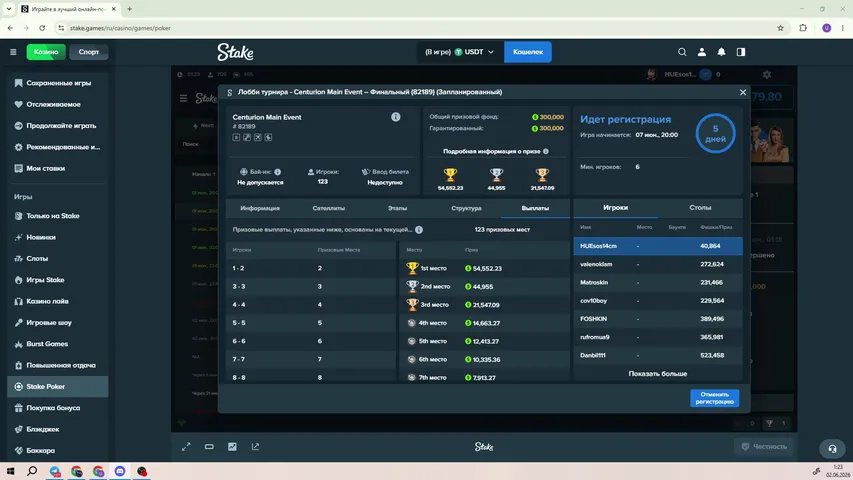Click Показать больше under players list
The image size is (853, 480).
click(x=658, y=374)
